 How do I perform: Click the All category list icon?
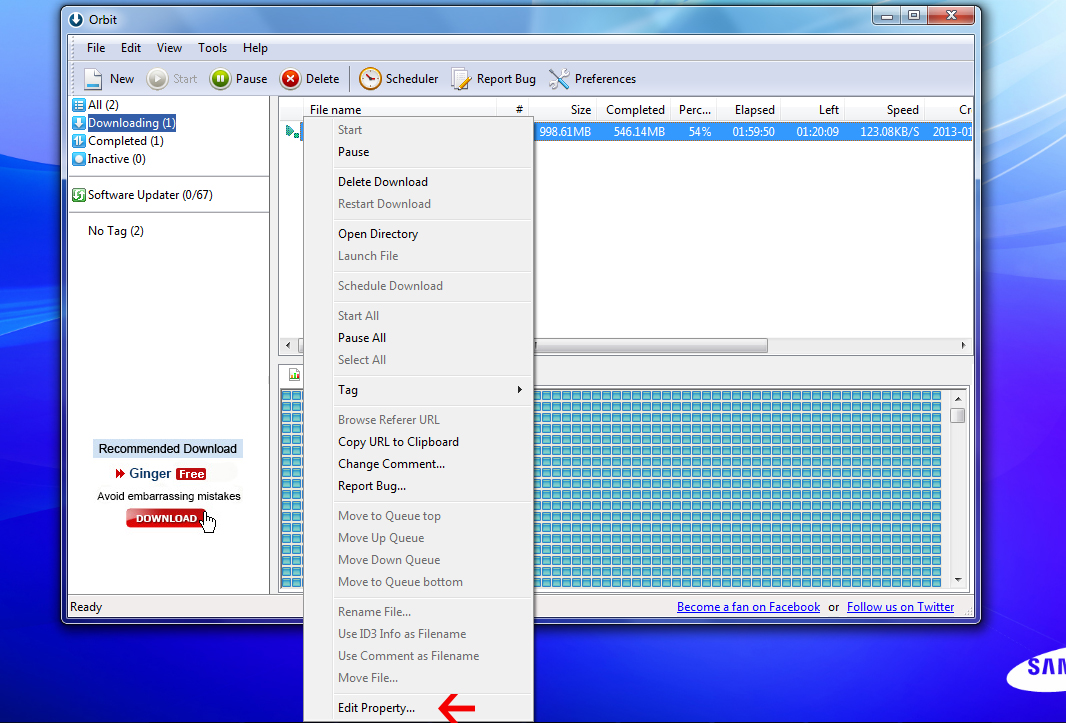pos(79,105)
